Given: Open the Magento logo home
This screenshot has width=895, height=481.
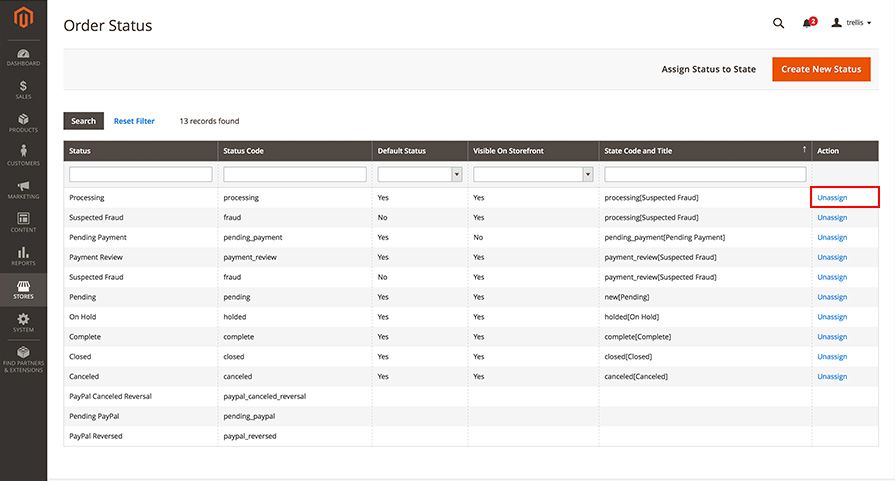Looking at the screenshot, I should (x=23, y=18).
